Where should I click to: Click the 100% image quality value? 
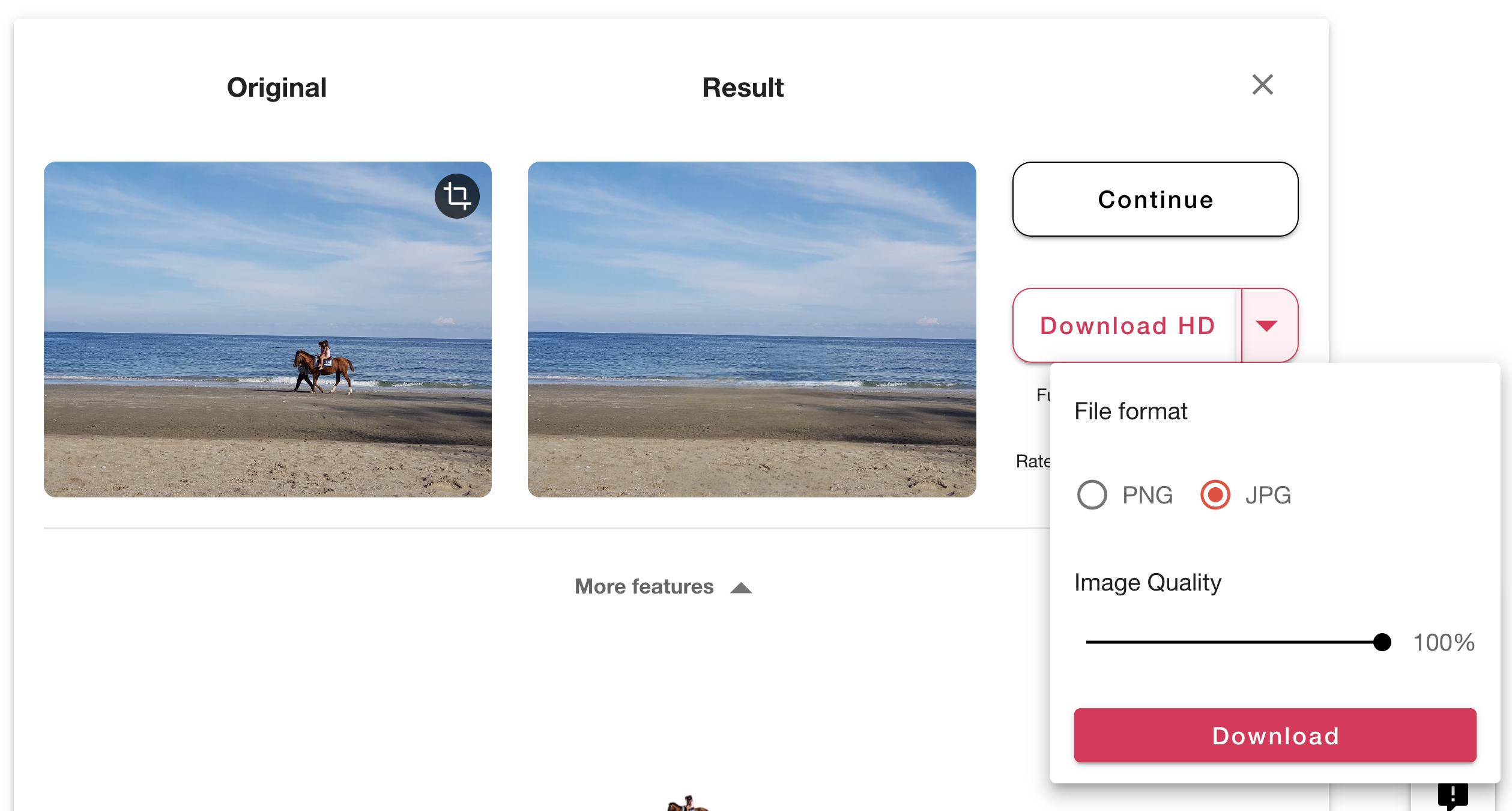(1444, 643)
